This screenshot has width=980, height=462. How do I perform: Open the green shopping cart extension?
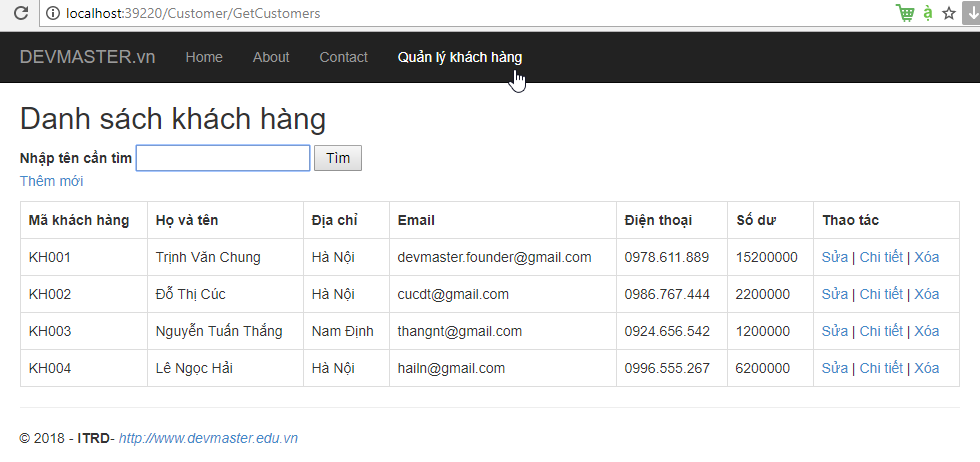(905, 13)
